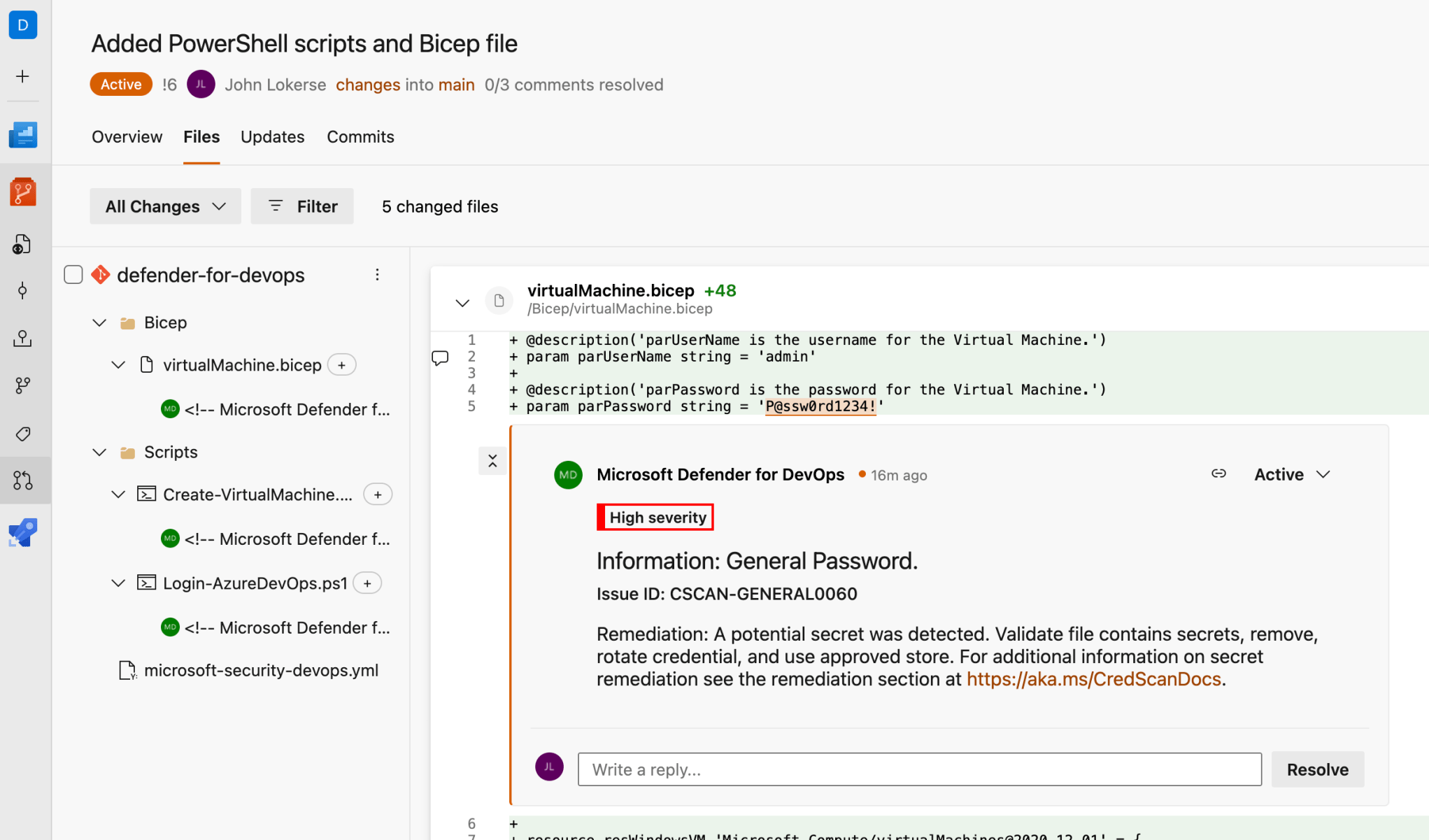Change the comment status via the Active dropdown
Viewport: 1429px width, 840px height.
pos(1291,474)
